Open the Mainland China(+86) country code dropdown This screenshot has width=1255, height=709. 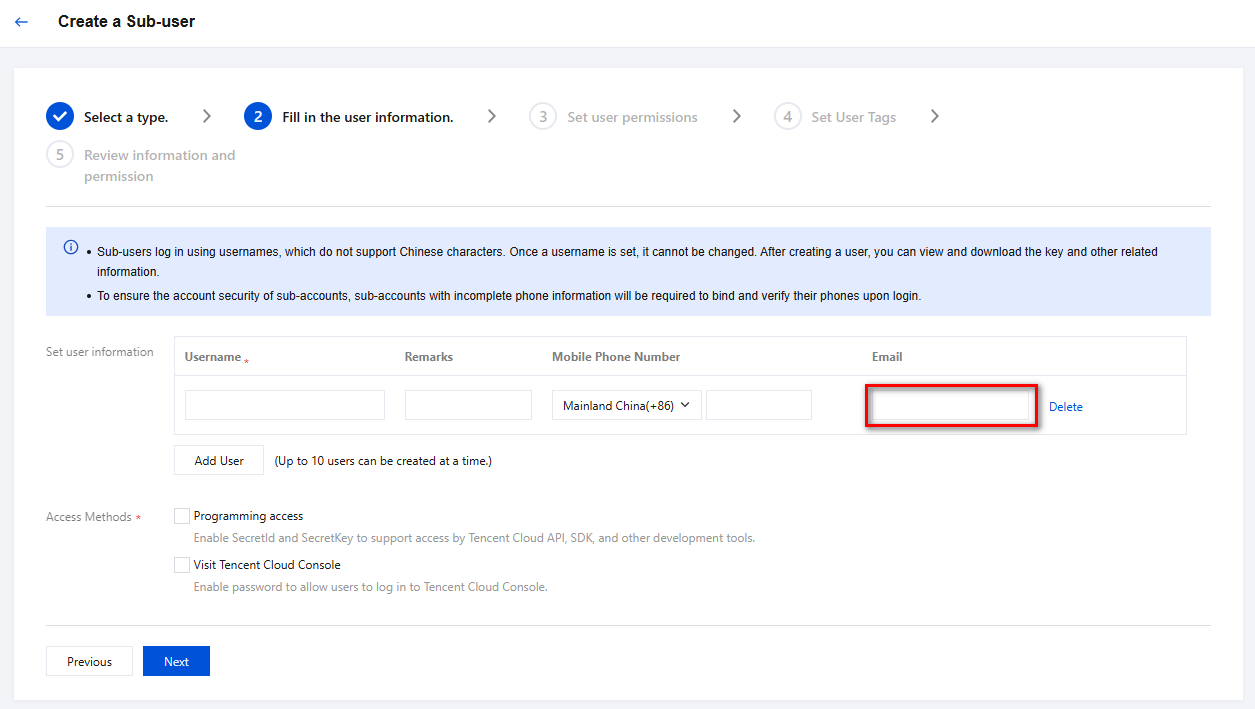[627, 405]
